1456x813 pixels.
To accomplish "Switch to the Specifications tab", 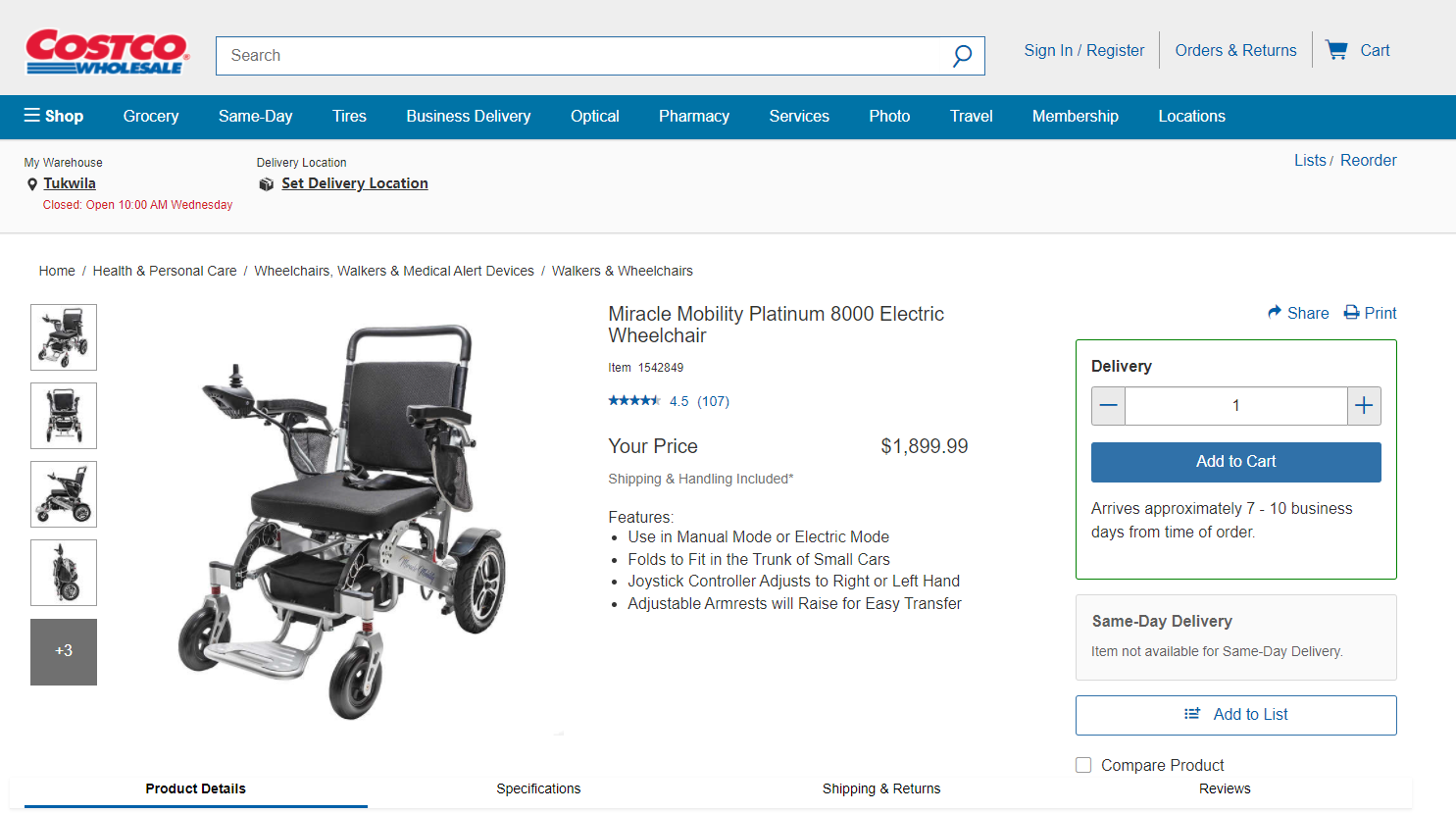I will (x=538, y=788).
